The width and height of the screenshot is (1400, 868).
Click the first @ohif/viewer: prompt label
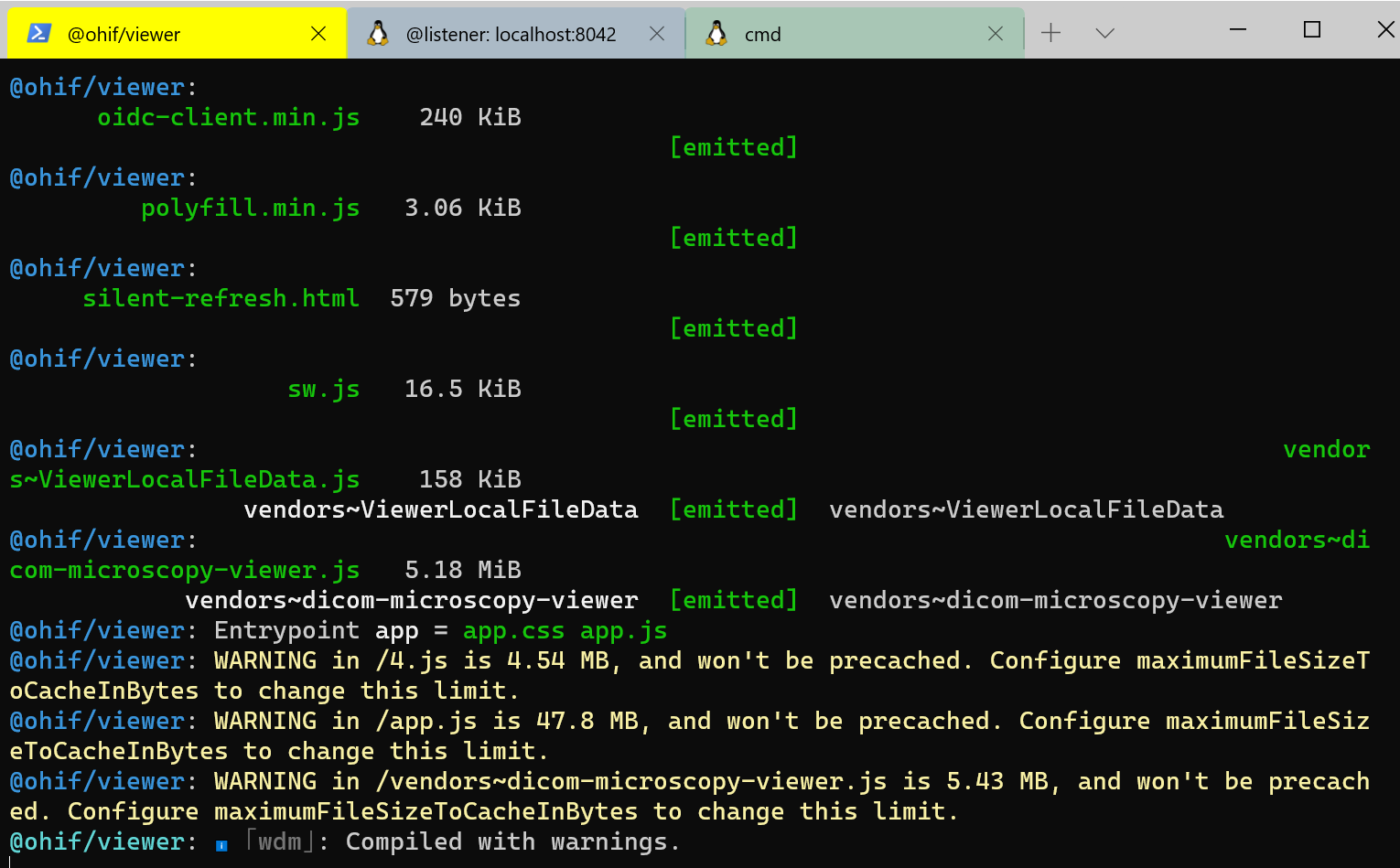[x=102, y=87]
